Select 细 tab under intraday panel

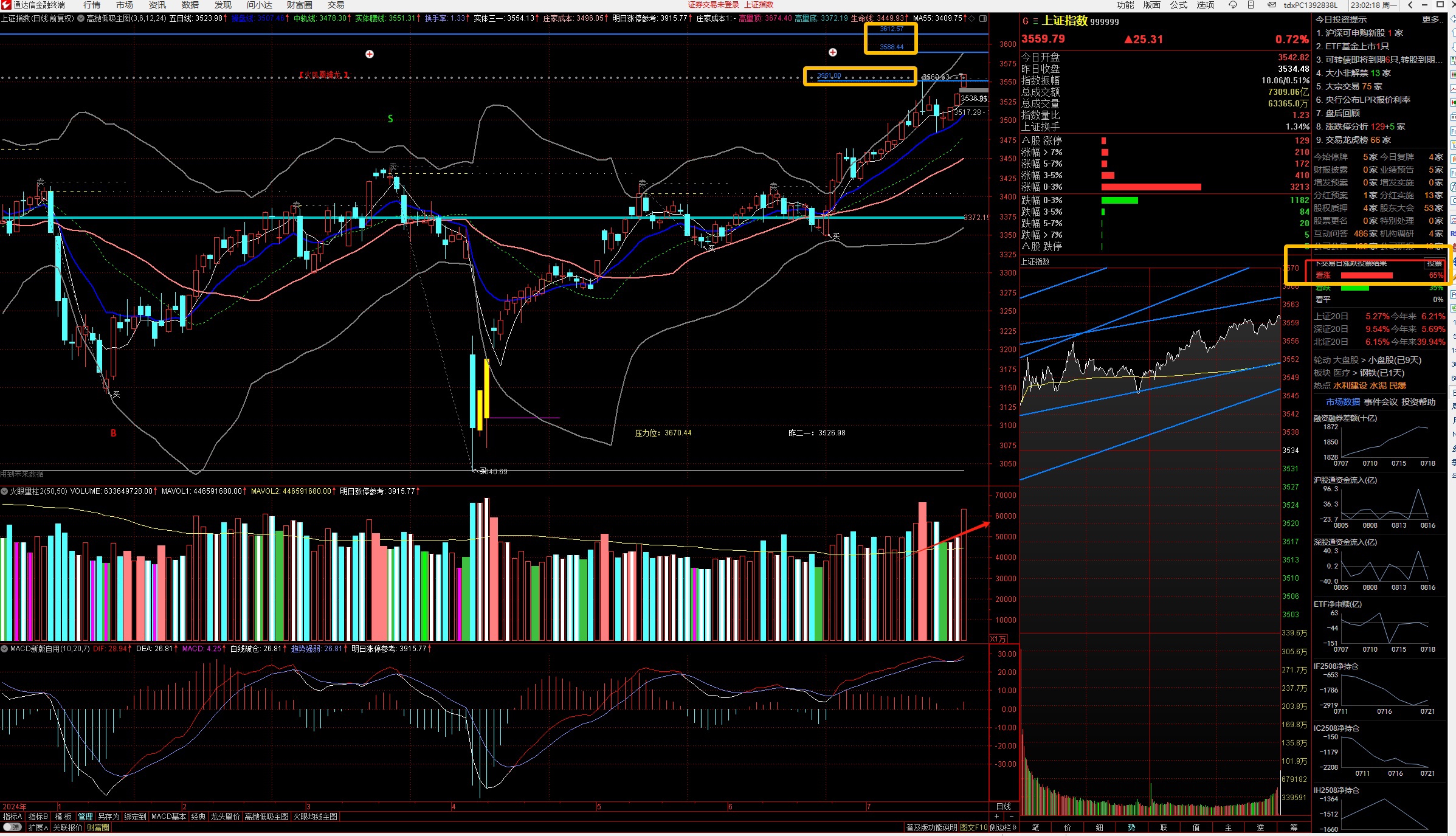pyautogui.click(x=1100, y=827)
